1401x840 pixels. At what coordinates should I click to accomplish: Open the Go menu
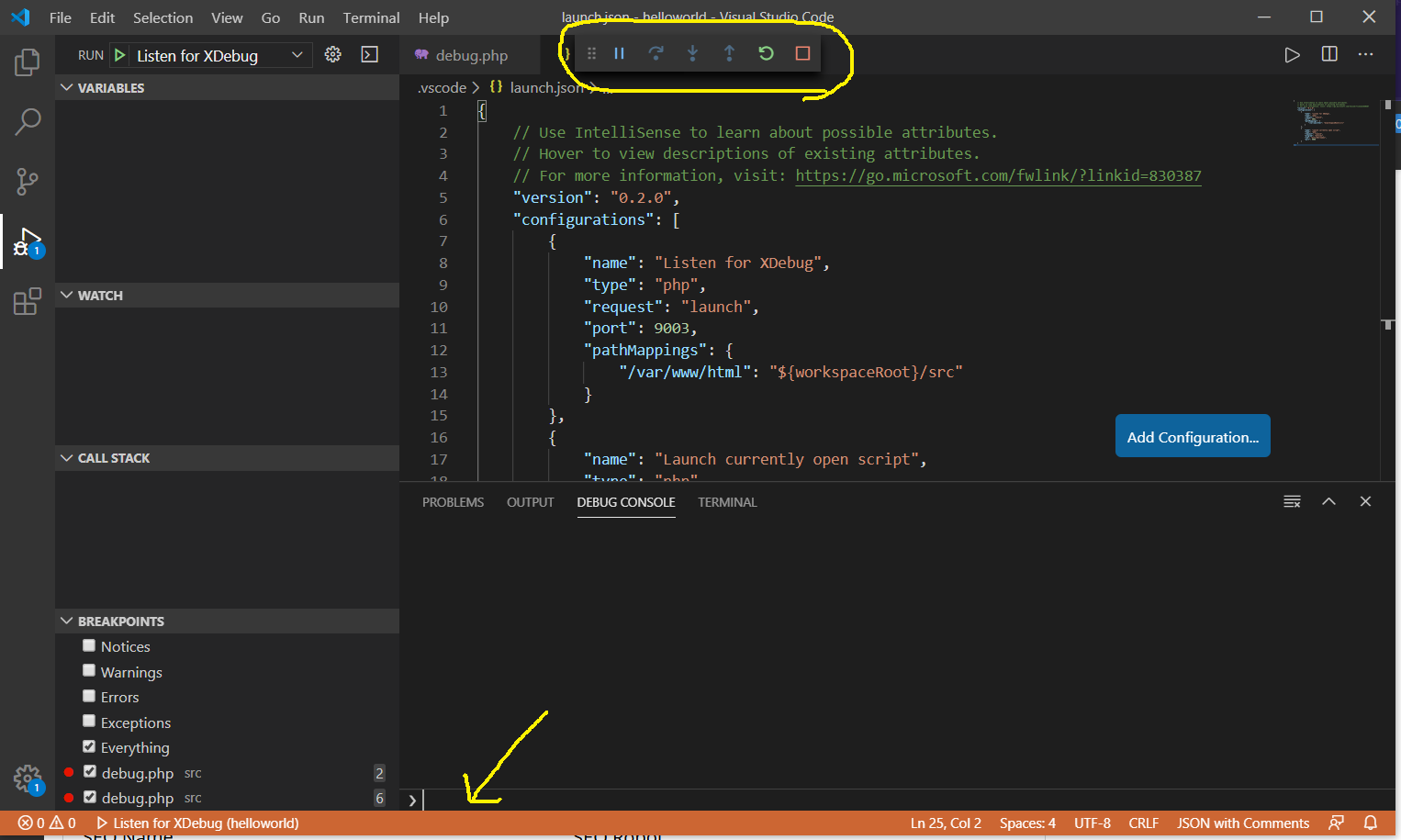click(x=271, y=17)
